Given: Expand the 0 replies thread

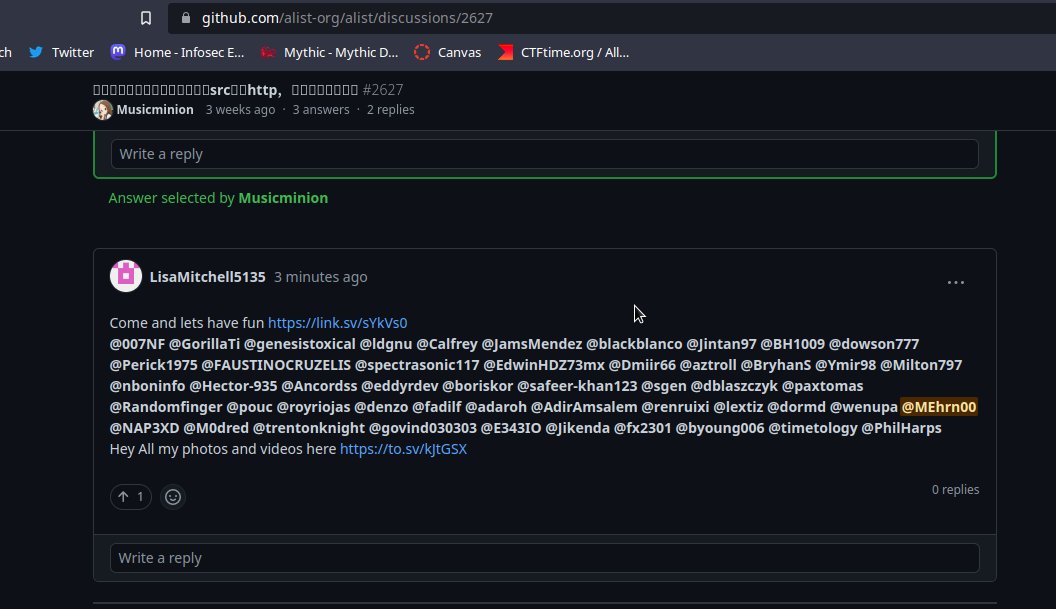Looking at the screenshot, I should click(x=955, y=489).
